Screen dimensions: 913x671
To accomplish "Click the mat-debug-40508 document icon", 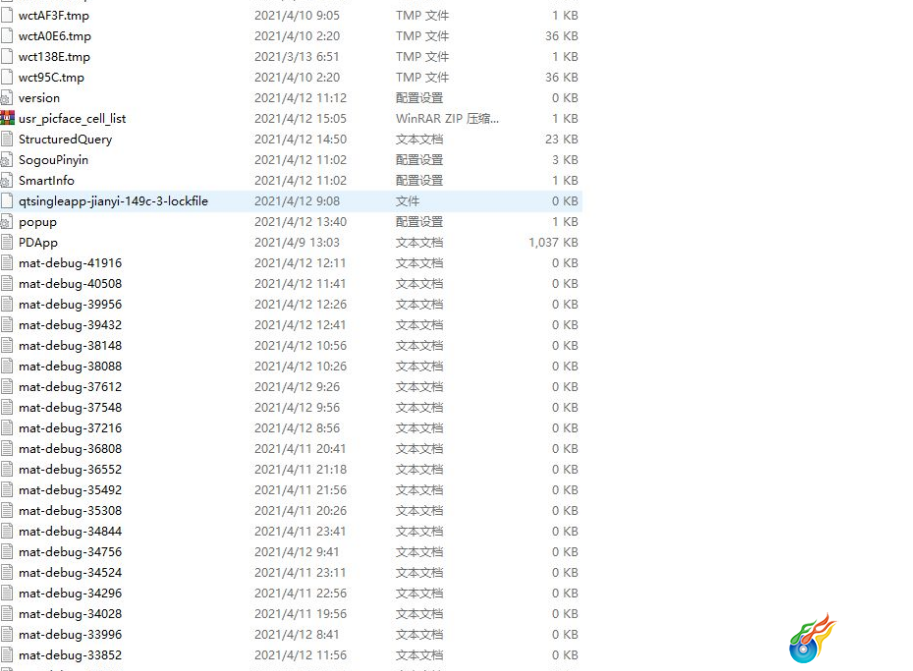I will pyautogui.click(x=7, y=284).
